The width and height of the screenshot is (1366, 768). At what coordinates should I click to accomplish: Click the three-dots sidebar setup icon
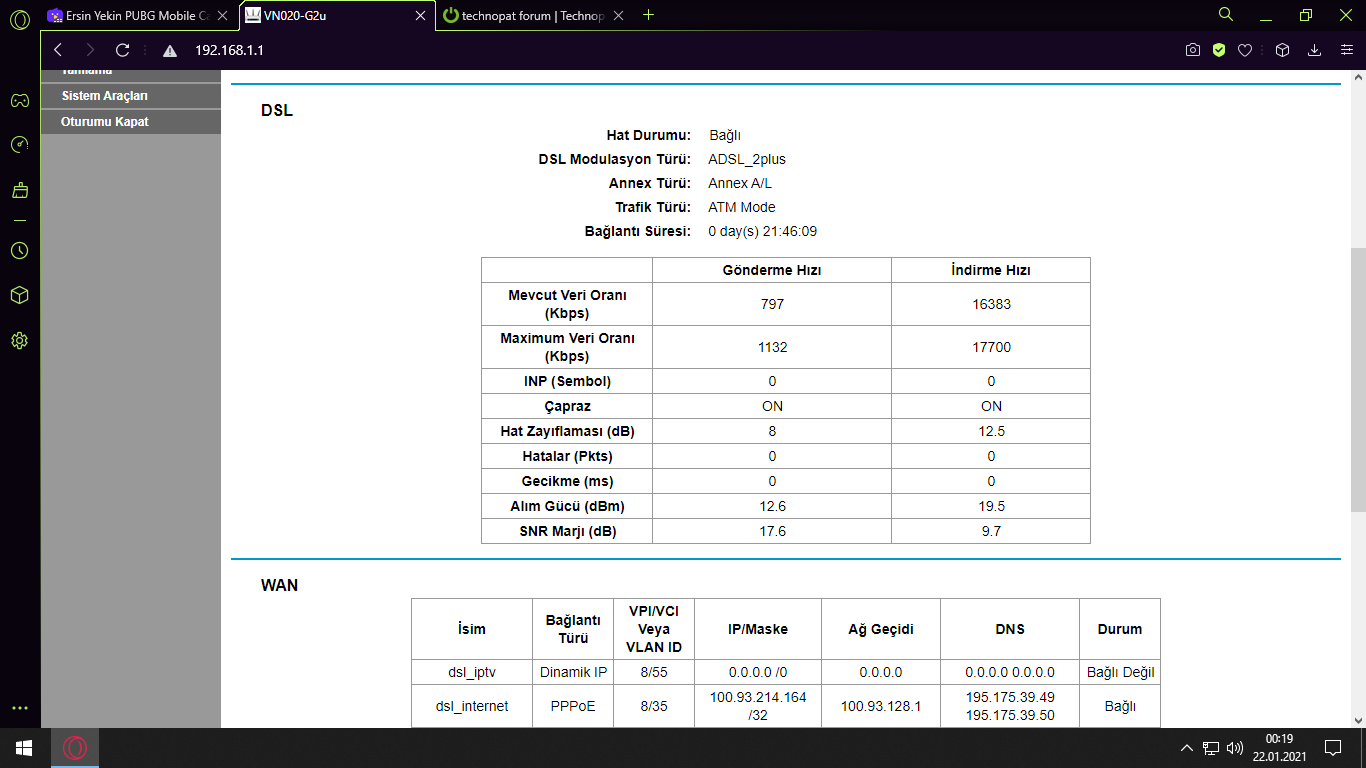(x=20, y=708)
